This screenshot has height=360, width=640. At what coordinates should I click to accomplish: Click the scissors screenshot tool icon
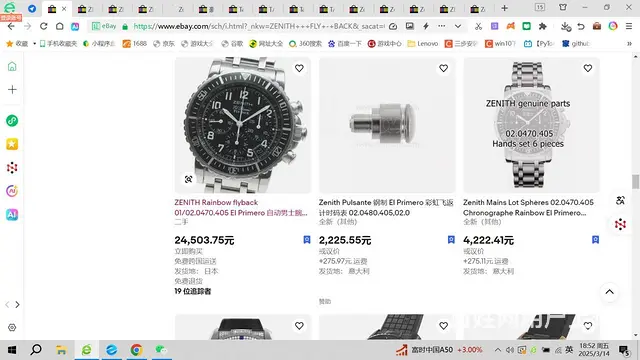478,27
